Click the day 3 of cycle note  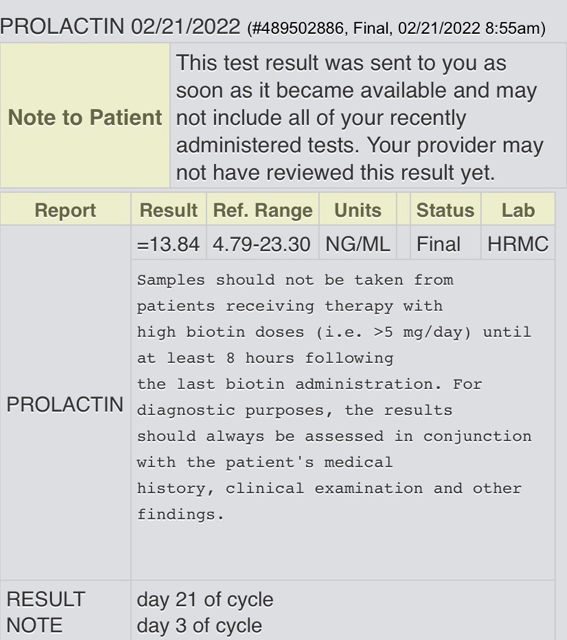199,625
